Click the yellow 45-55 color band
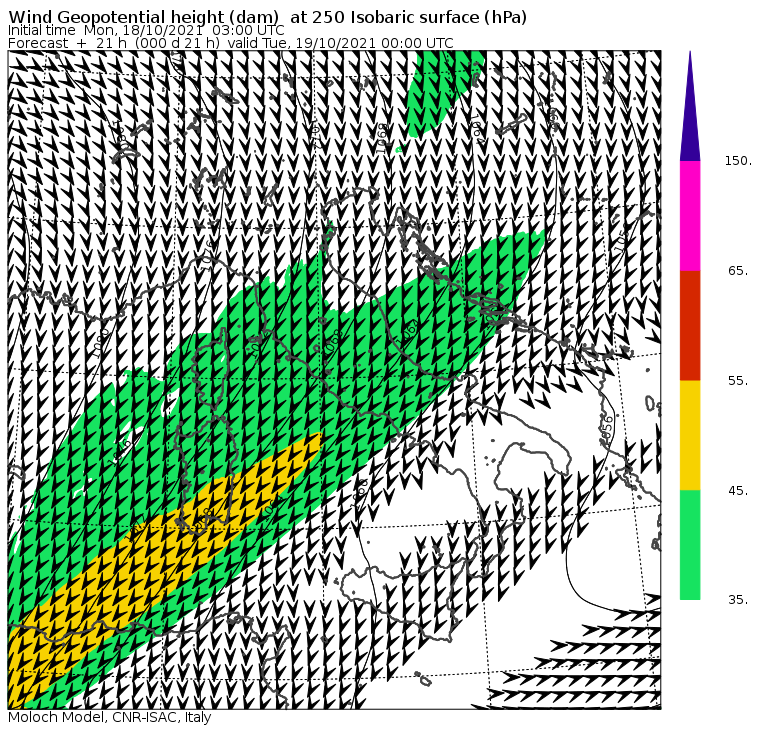The width and height of the screenshot is (760, 731). (690, 435)
